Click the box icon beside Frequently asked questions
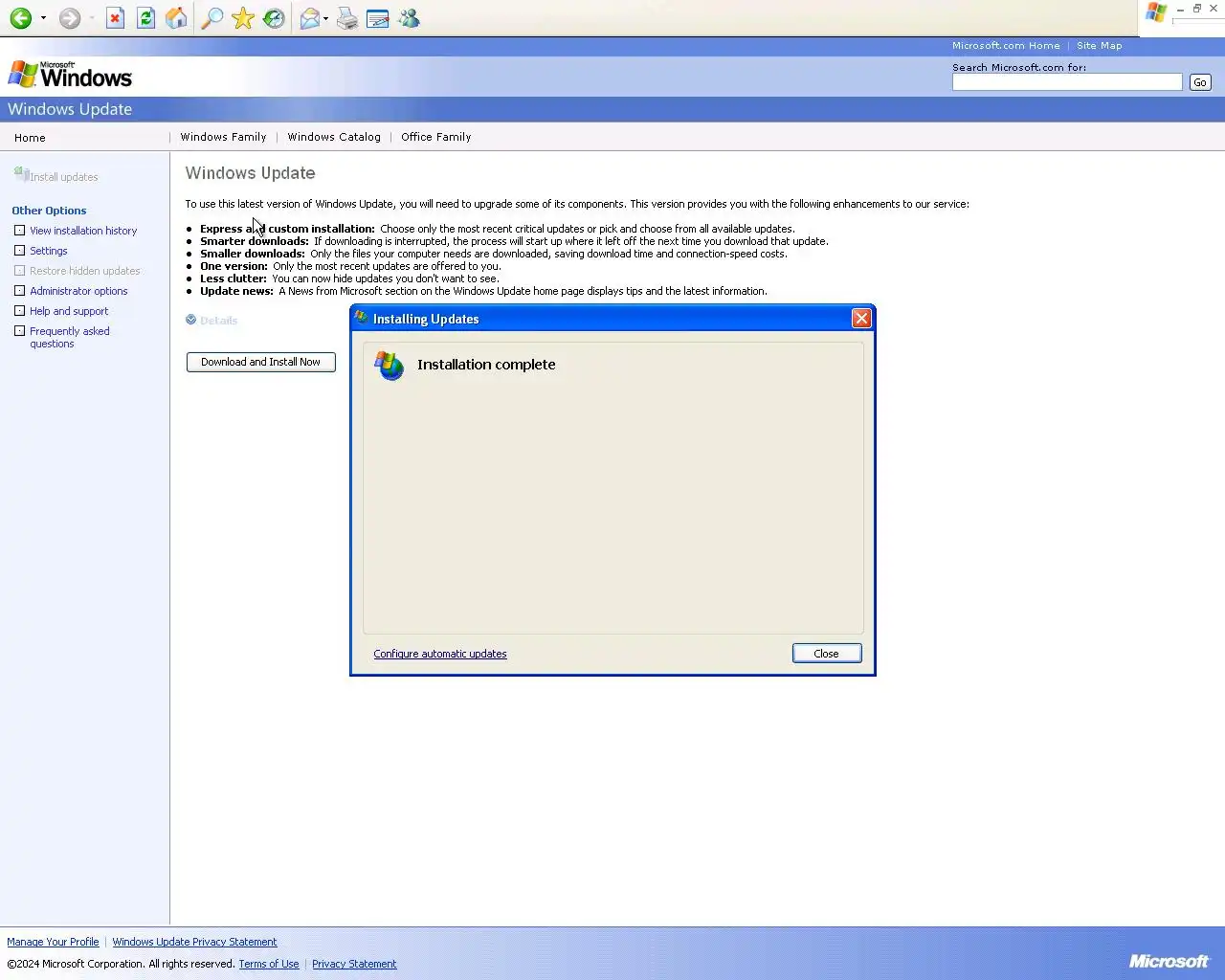Image resolution: width=1225 pixels, height=980 pixels. click(19, 331)
